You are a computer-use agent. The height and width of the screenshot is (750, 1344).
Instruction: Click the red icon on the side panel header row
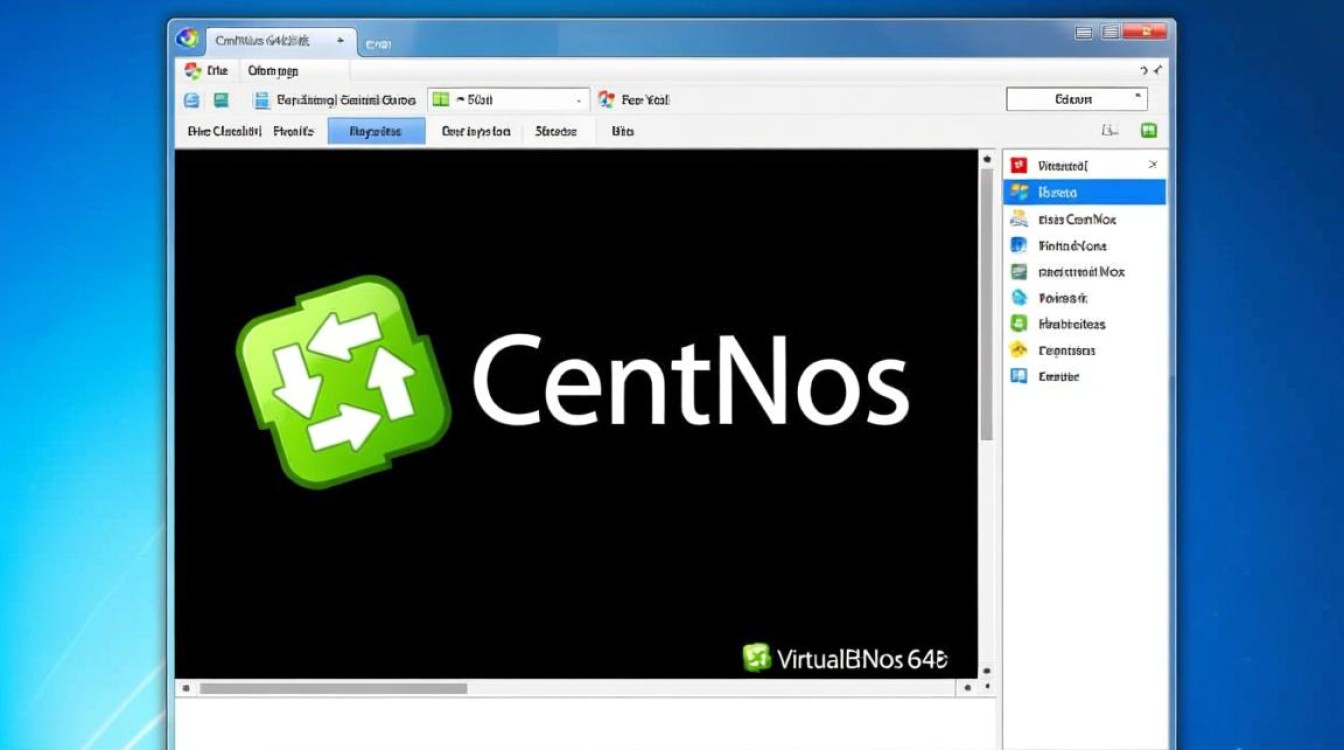click(1019, 165)
